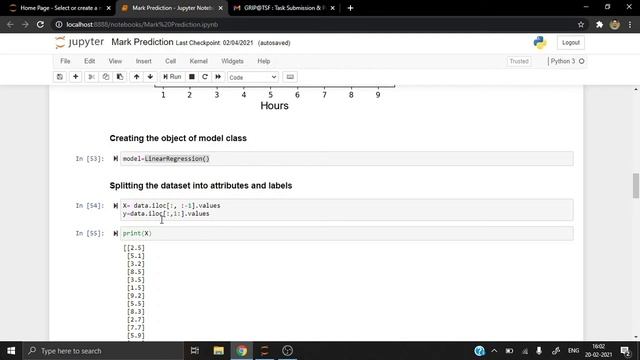Open Task View on the taskbar
This screenshot has height=360, width=640.
coord(195,351)
